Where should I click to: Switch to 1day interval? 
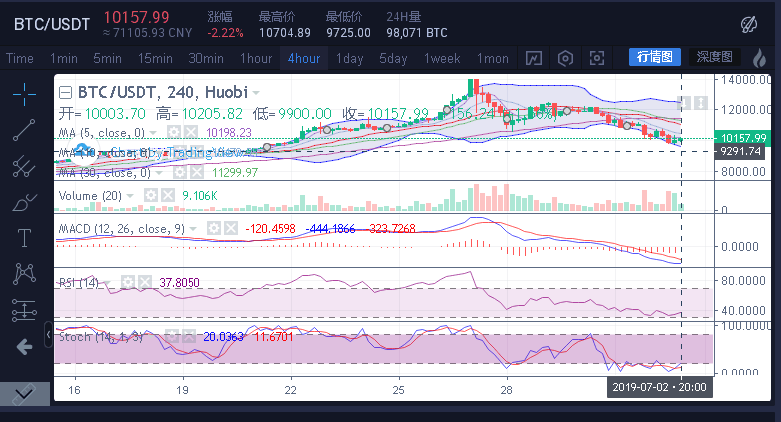[349, 58]
